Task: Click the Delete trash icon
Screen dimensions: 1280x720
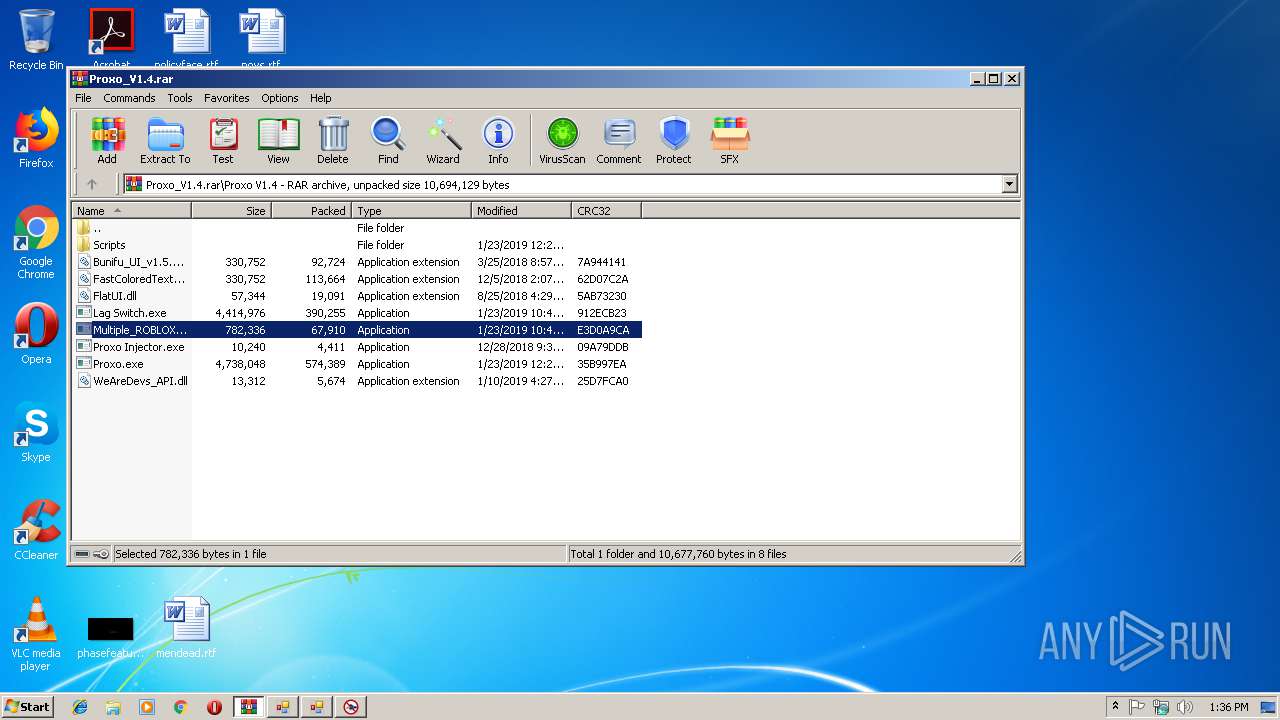Action: pos(333,141)
